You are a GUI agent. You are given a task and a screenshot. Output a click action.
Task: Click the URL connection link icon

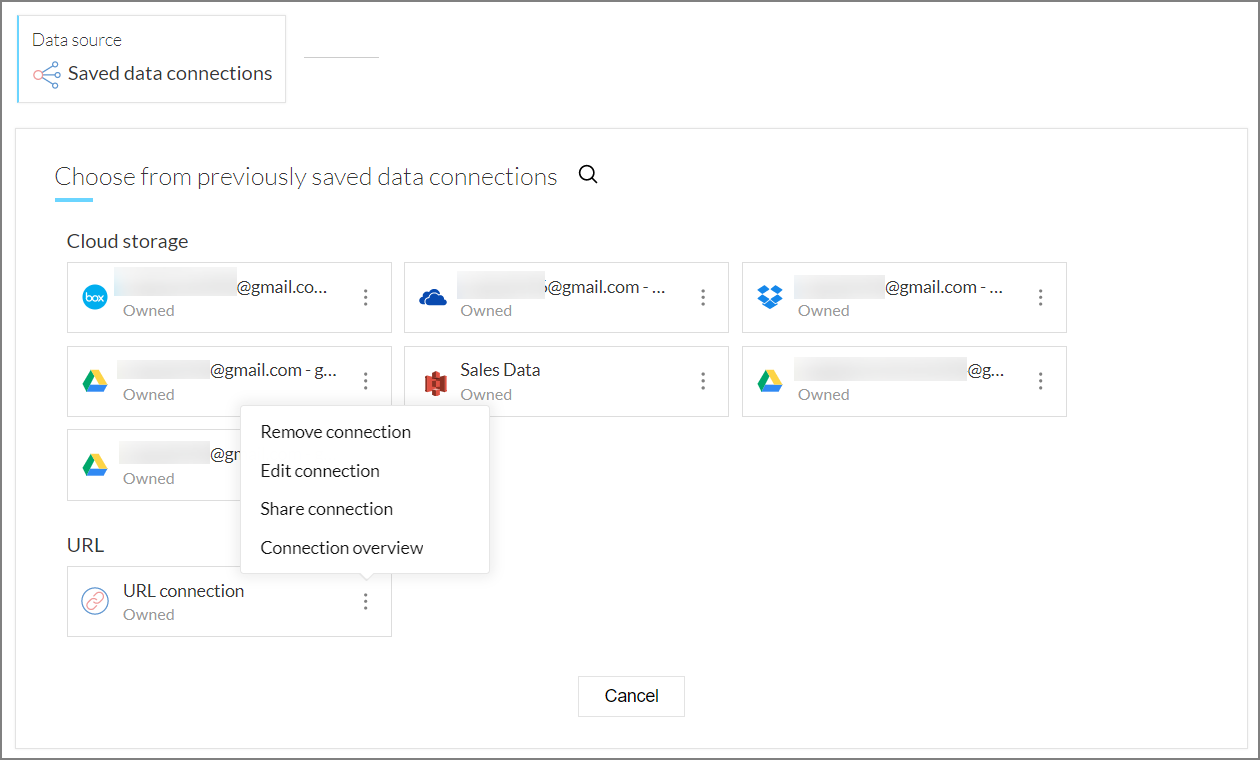click(x=95, y=601)
